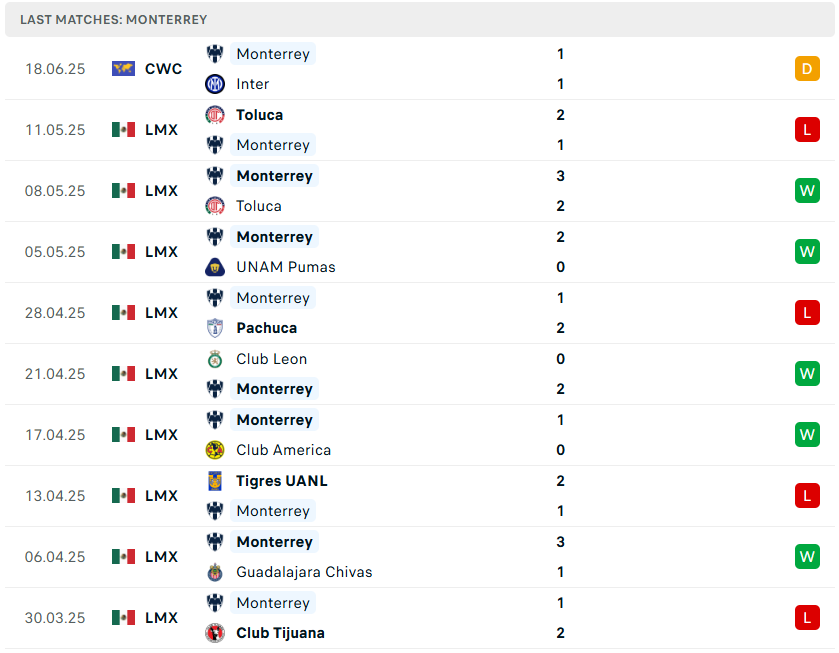Click the Club Leon crest icon
This screenshot has width=839, height=653.
(x=215, y=359)
